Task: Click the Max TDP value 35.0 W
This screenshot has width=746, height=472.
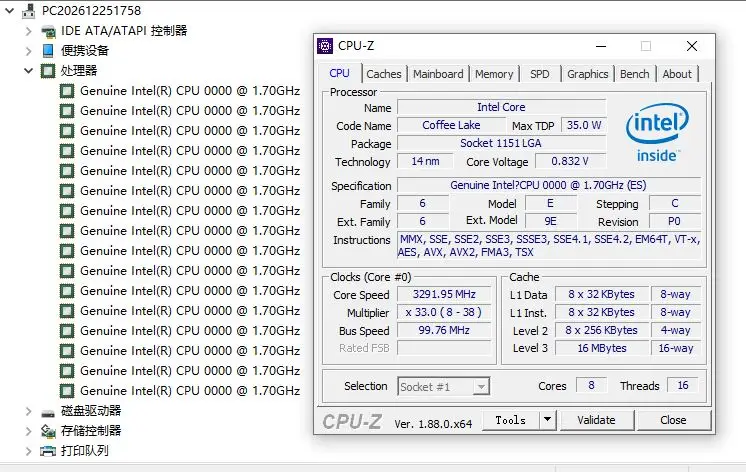Action: click(583, 126)
